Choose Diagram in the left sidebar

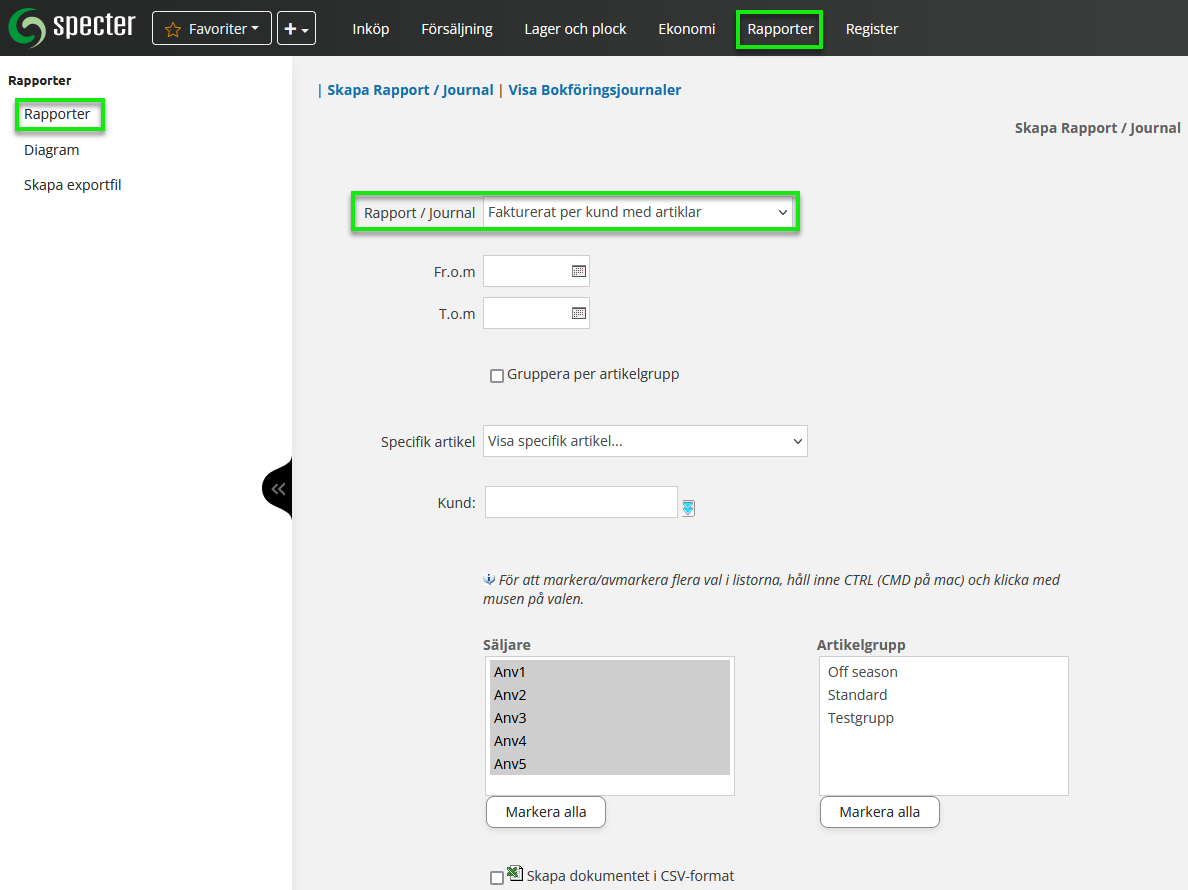tap(52, 150)
